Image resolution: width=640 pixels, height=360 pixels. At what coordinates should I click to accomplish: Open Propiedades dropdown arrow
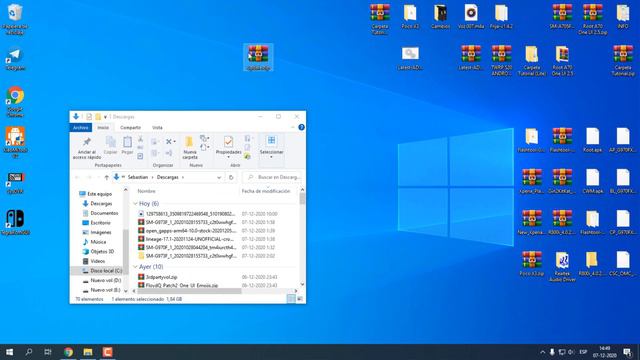click(x=228, y=157)
